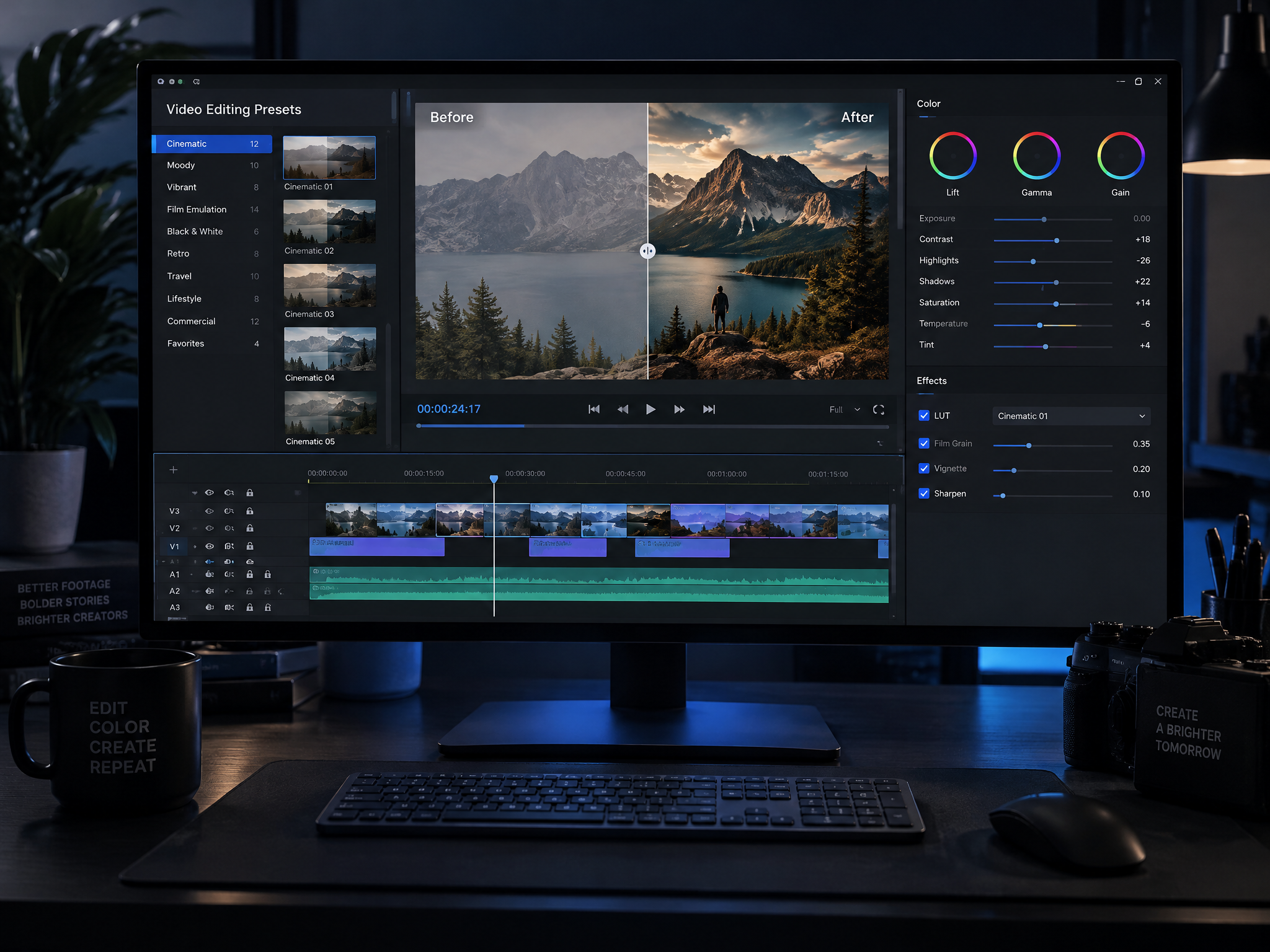Click the rewind button
The height and width of the screenshot is (952, 1270).
point(623,409)
